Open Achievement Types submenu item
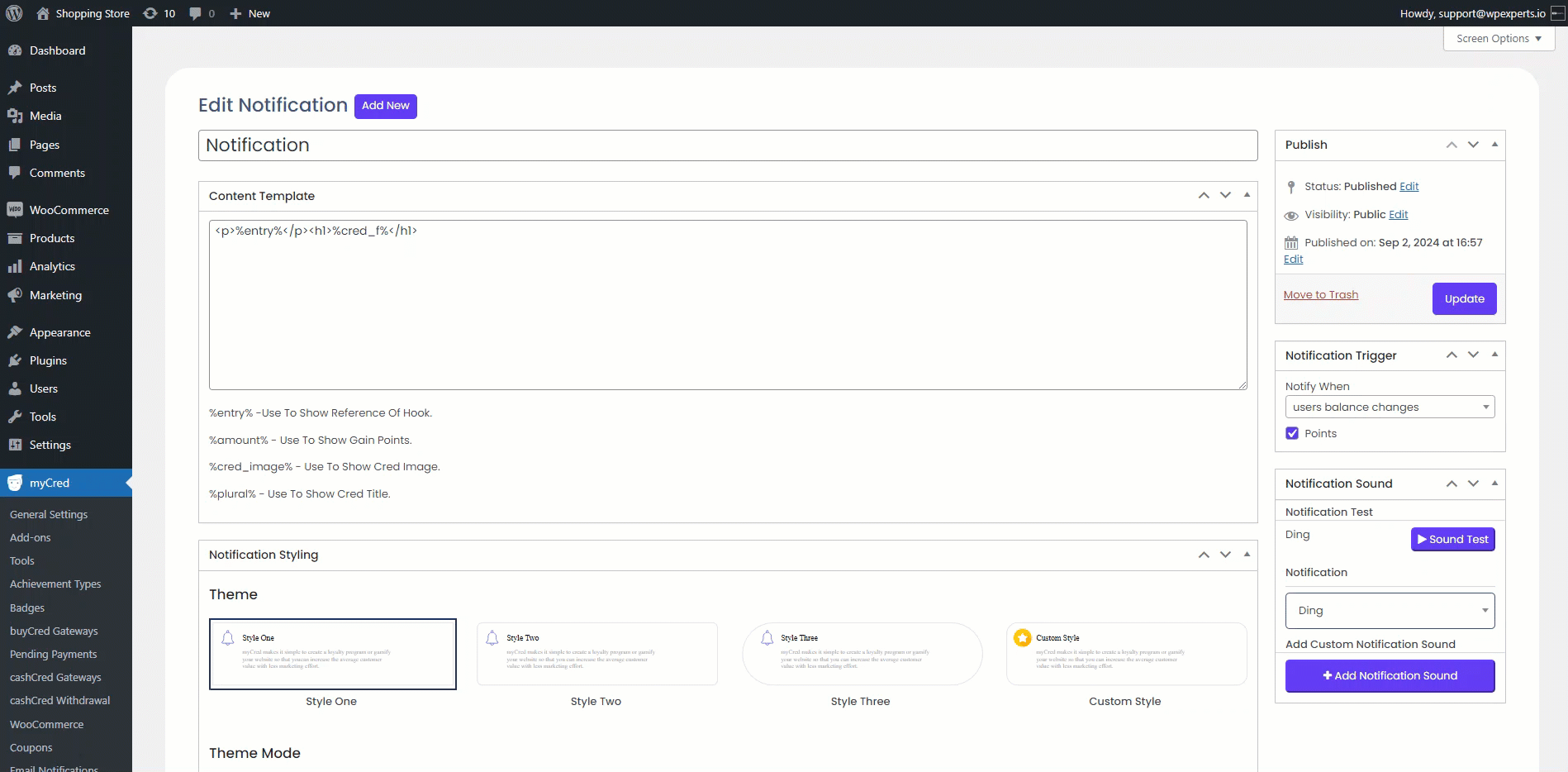 [x=55, y=584]
